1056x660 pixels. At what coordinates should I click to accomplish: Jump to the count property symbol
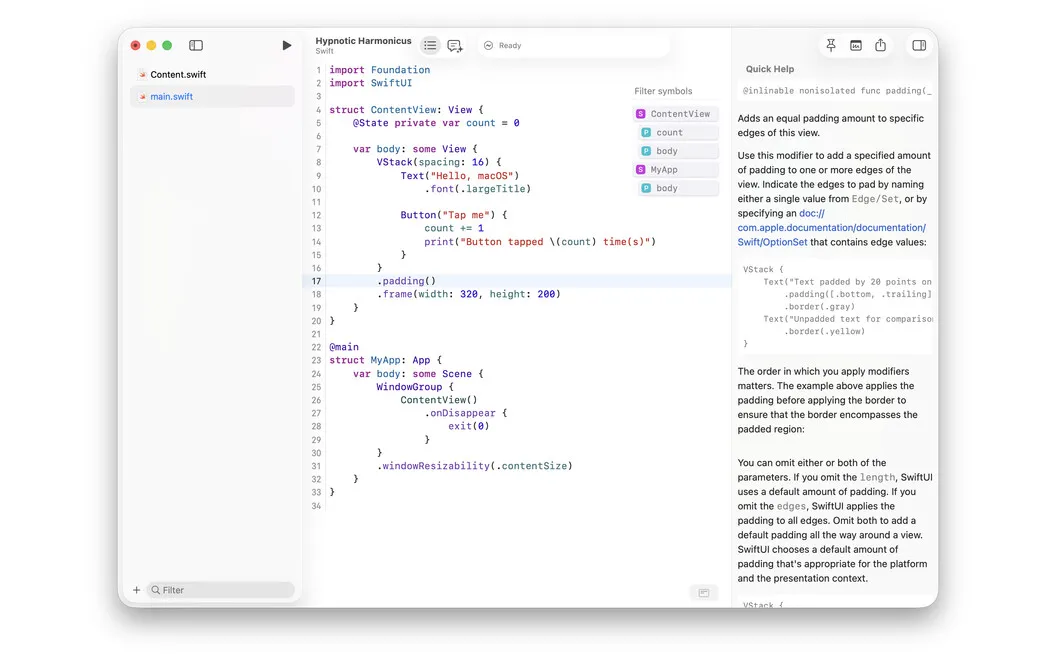(x=678, y=133)
